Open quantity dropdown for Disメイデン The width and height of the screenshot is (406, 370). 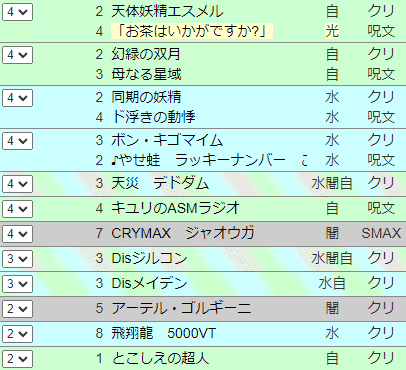17,284
